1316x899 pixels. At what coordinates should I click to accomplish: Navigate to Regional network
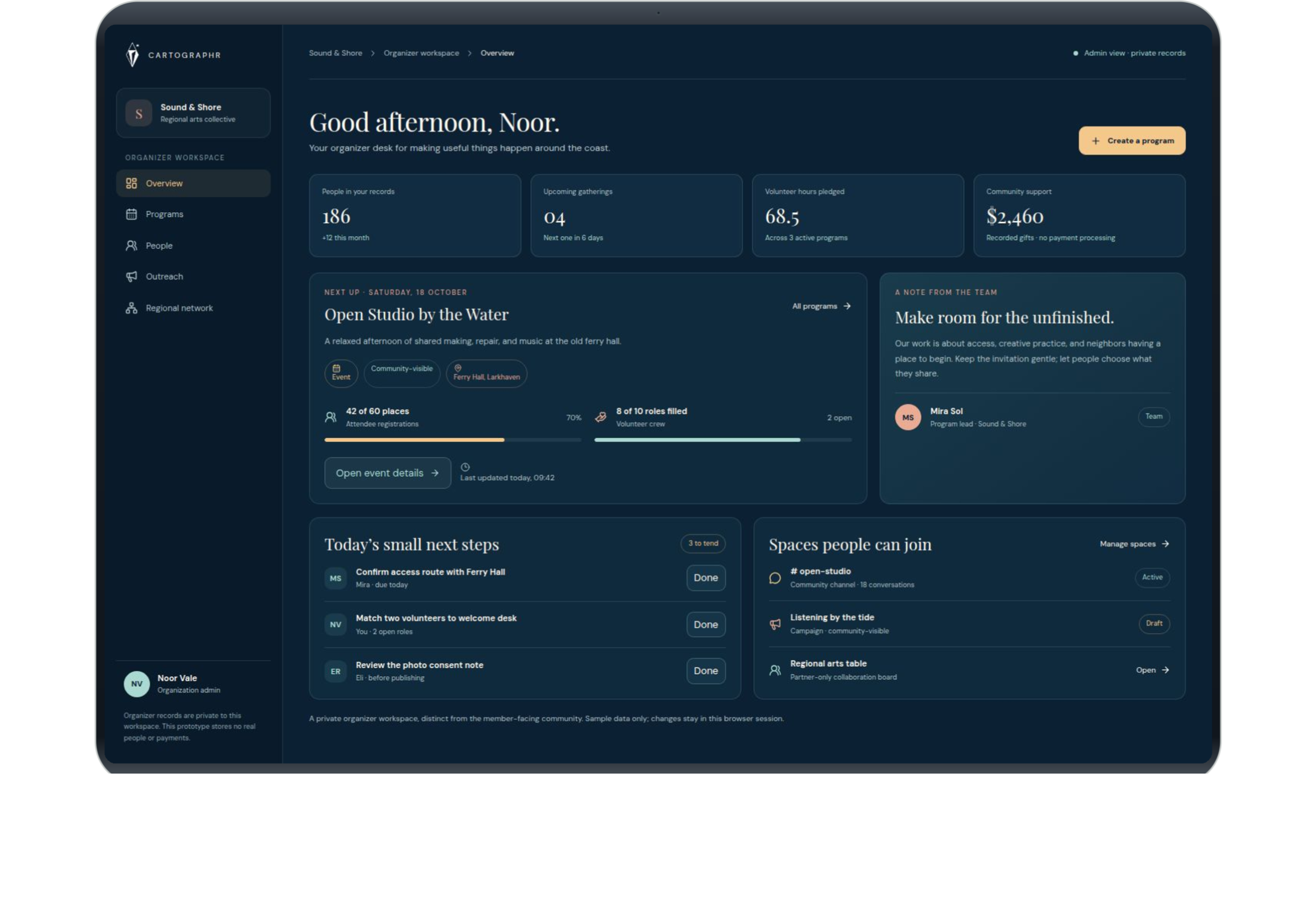[x=193, y=308]
